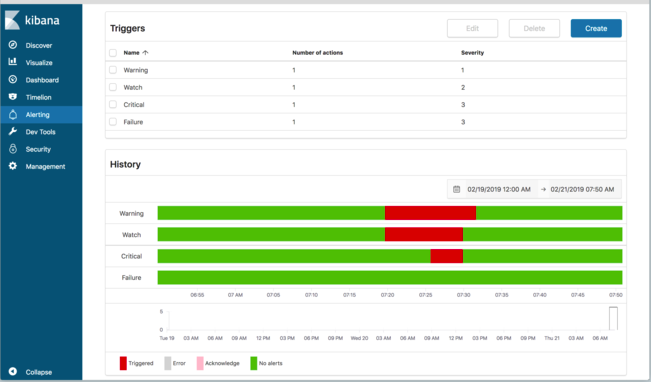The width and height of the screenshot is (651, 382).
Task: Open Visualize via its bar chart icon
Action: pyautogui.click(x=13, y=62)
